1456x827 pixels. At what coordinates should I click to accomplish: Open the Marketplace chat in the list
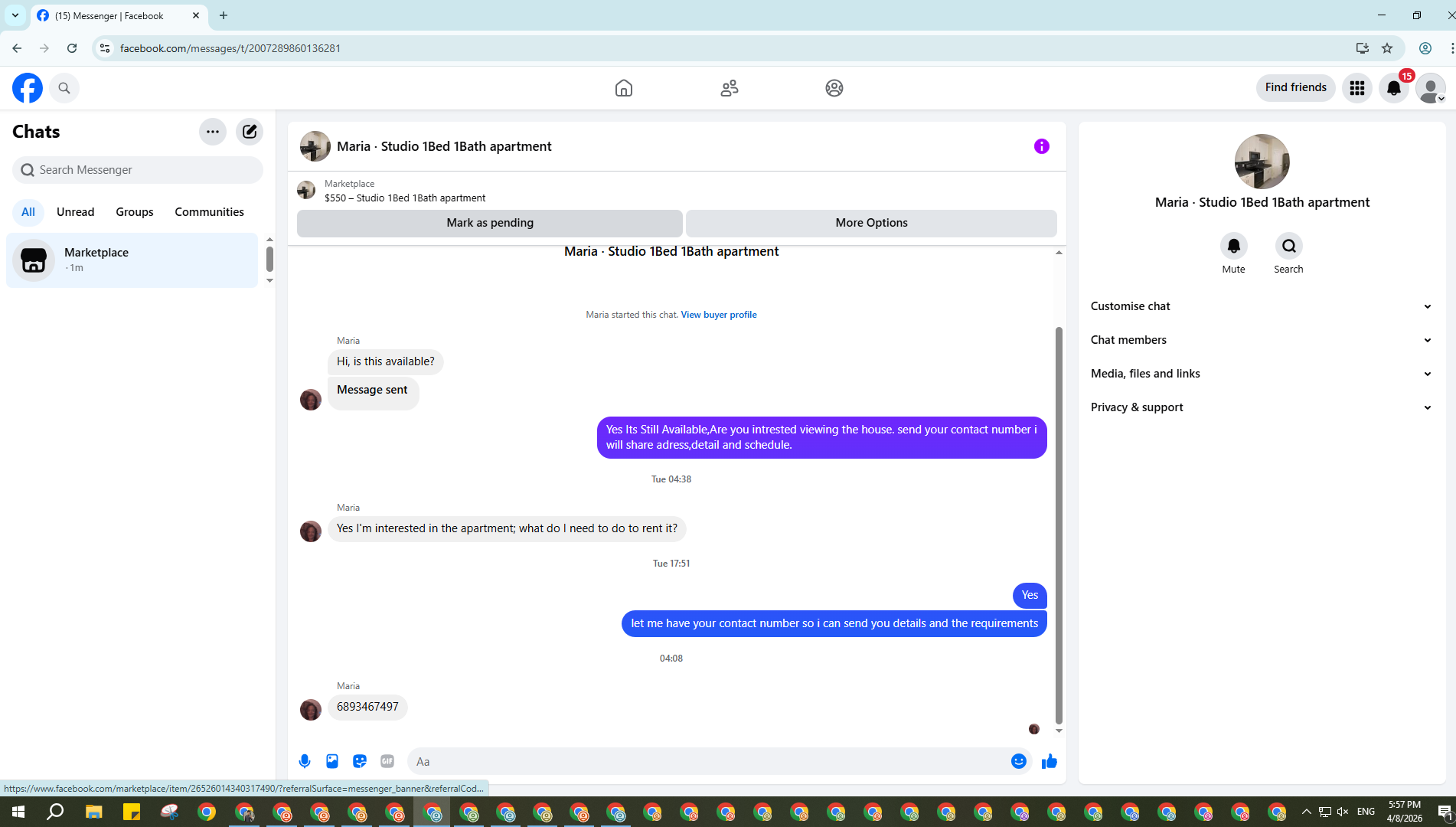(132, 260)
